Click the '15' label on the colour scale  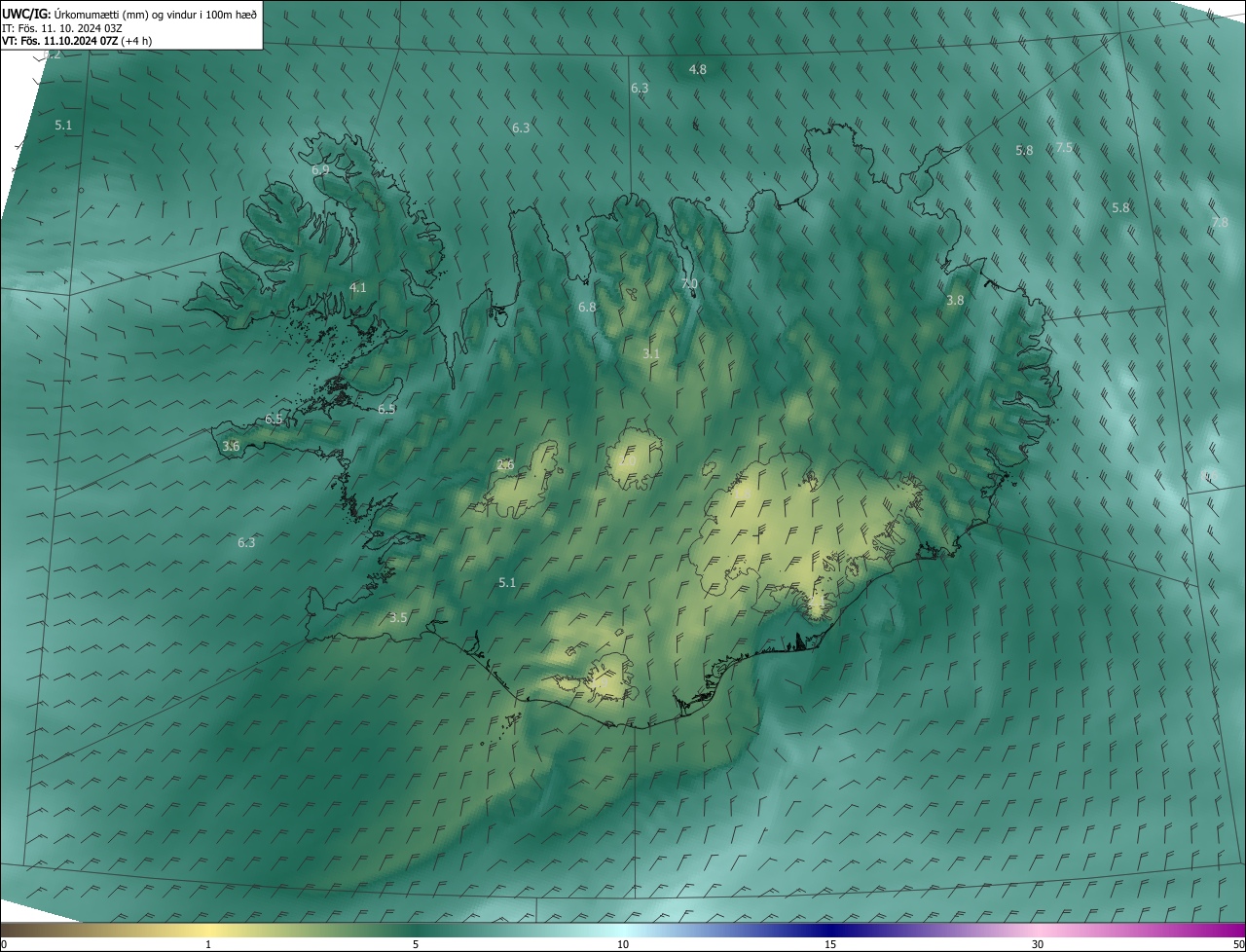(x=830, y=944)
